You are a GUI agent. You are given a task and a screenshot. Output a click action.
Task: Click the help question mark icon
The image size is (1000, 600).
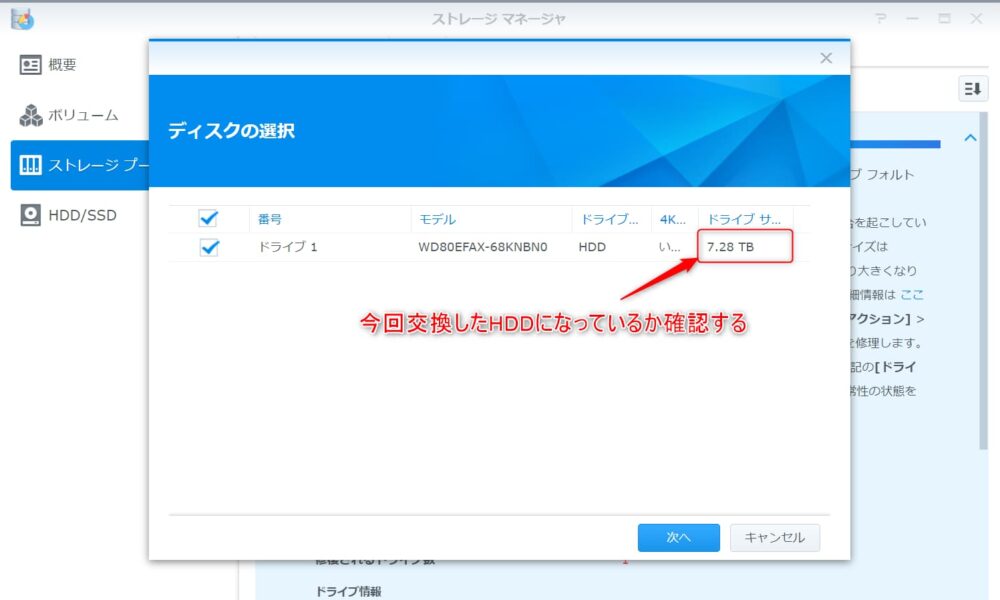881,18
